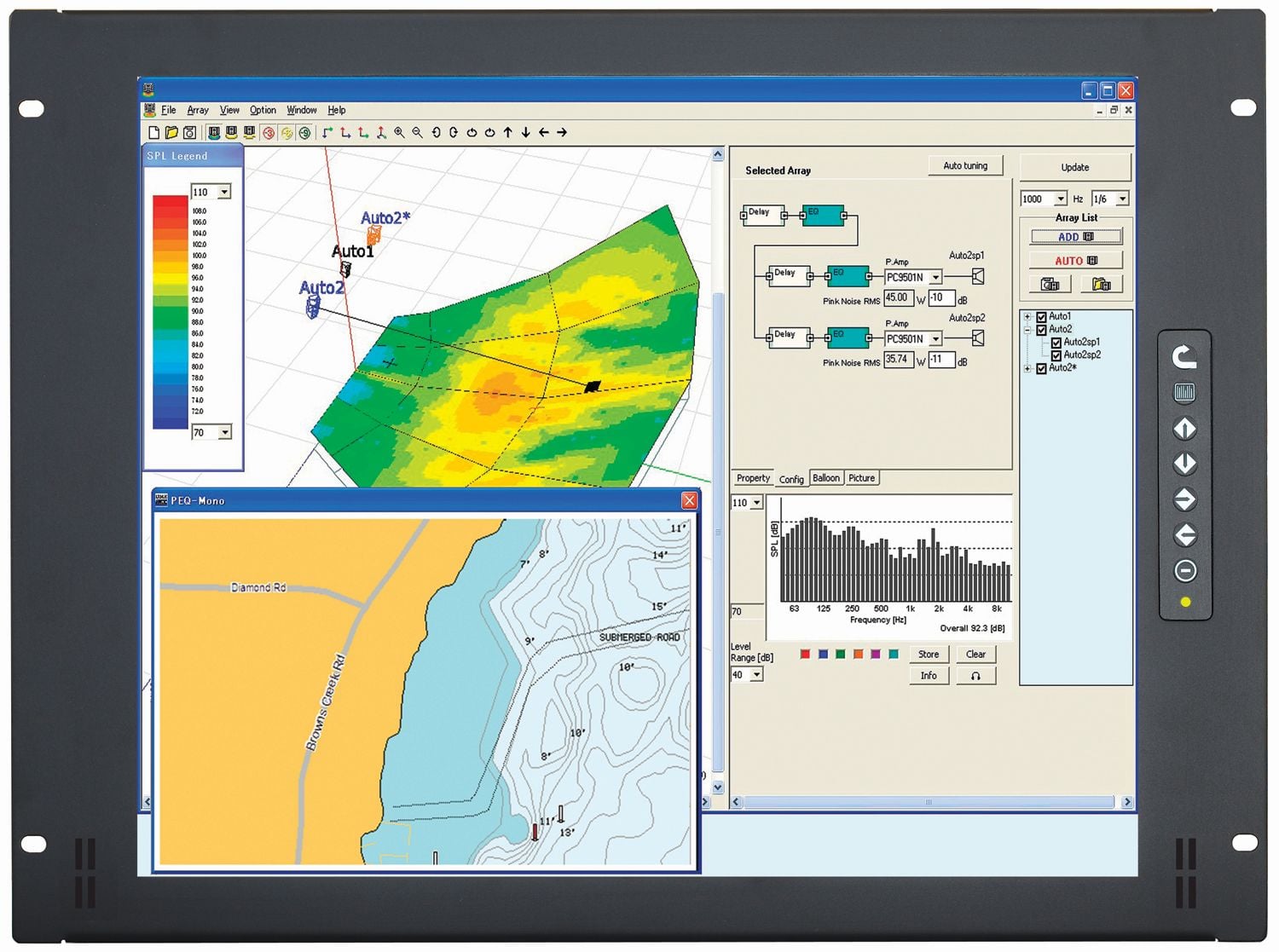The image size is (1279, 952).
Task: Uncheck the Auto2sp2 checkbox
Action: (1056, 355)
